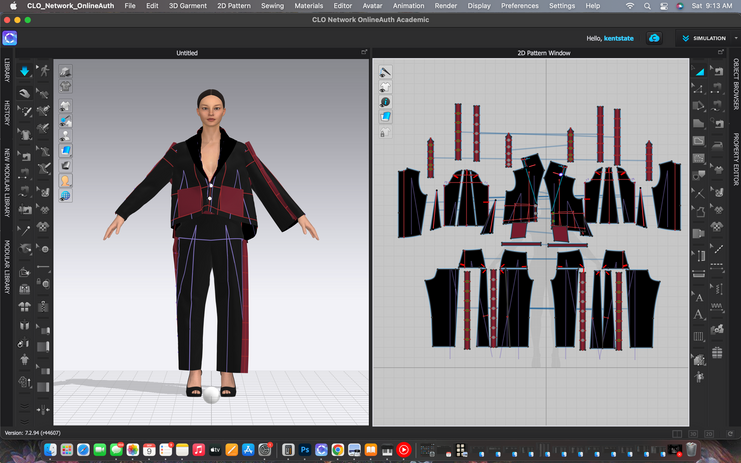Select the avatar walking tool icon
This screenshot has height=463, width=741.
tap(44, 71)
